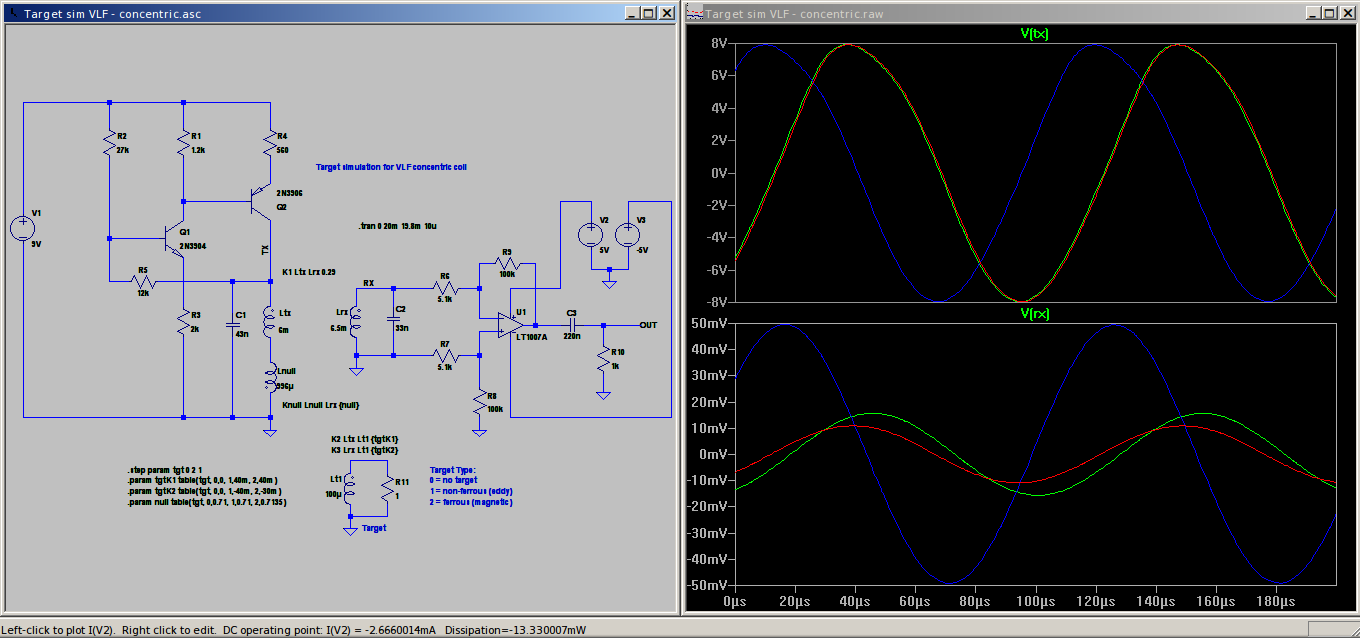Close the concentric.raw waveform window
Viewport: 1360px width, 638px height.
tap(1345, 13)
